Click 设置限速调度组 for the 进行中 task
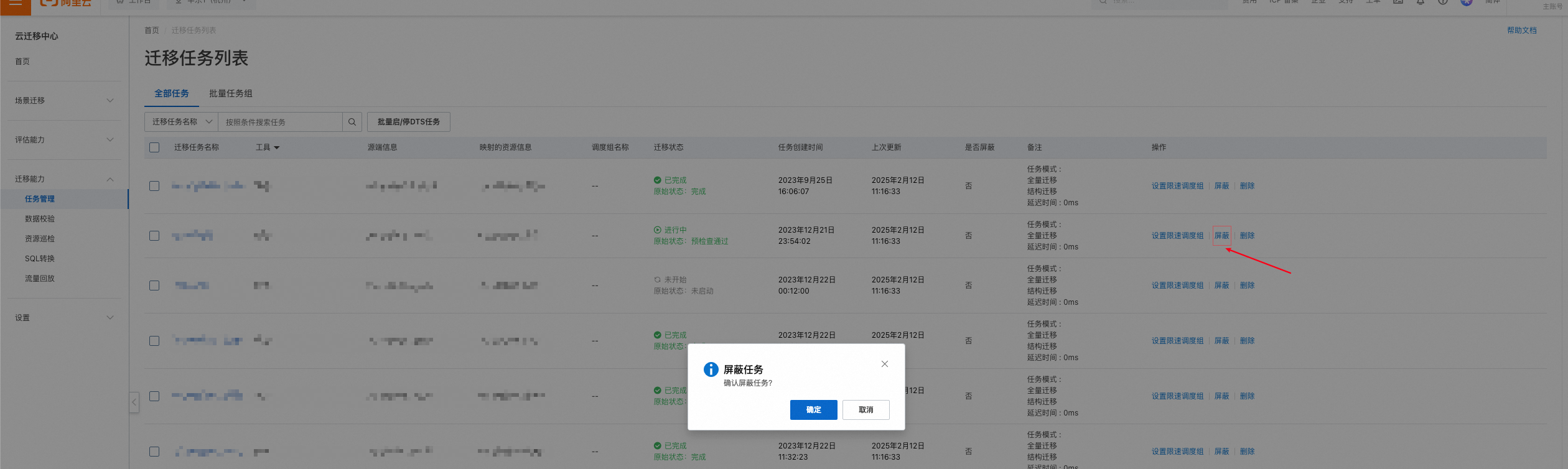The image size is (1568, 469). click(1177, 236)
